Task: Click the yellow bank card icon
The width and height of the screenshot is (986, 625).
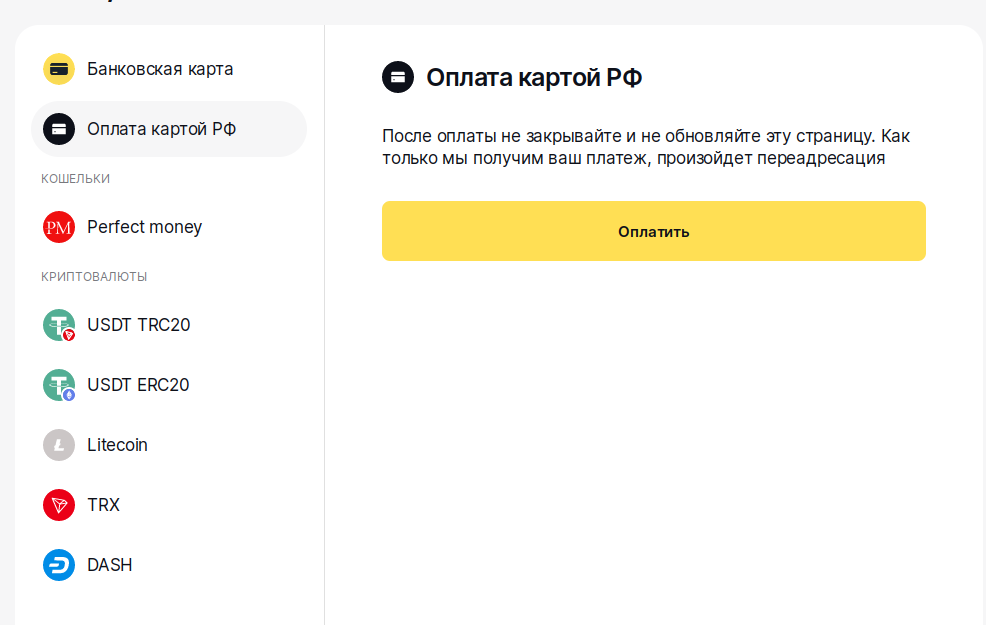Action: 59,69
